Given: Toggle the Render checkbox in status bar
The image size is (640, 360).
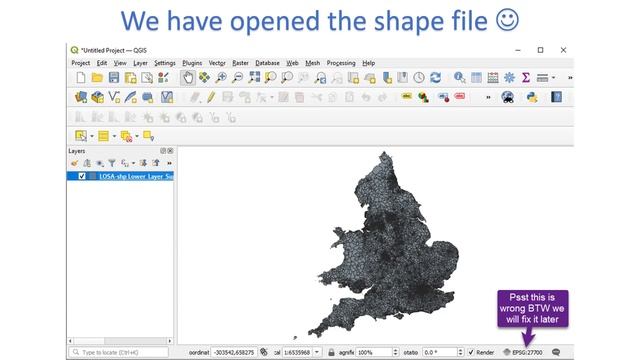Looking at the screenshot, I should [x=471, y=352].
